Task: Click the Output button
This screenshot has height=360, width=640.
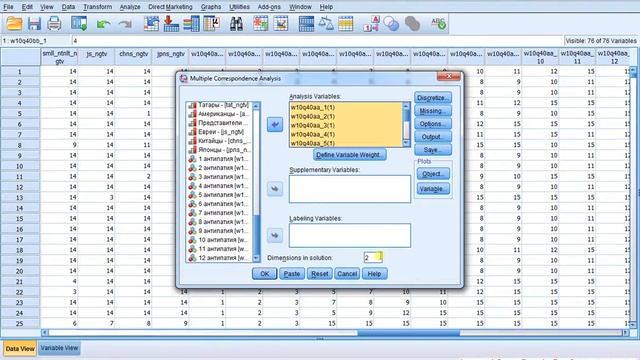Action: 433,137
